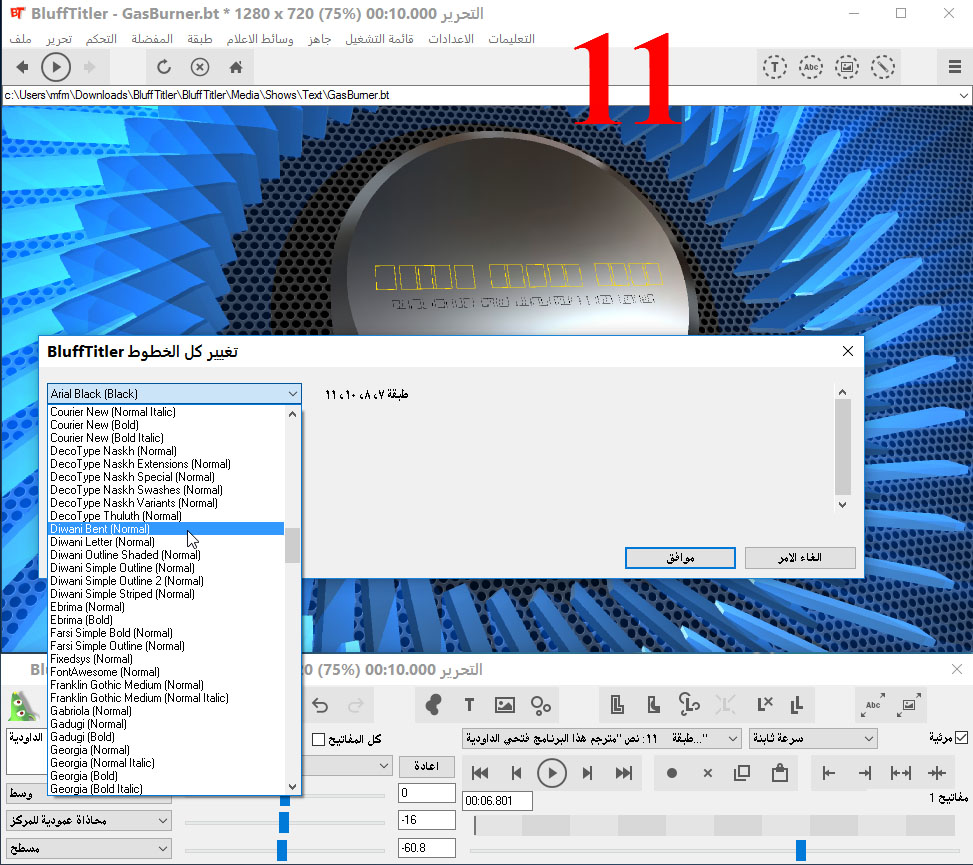The height and width of the screenshot is (865, 973).
Task: Open the التعليمات menu
Action: [511, 39]
